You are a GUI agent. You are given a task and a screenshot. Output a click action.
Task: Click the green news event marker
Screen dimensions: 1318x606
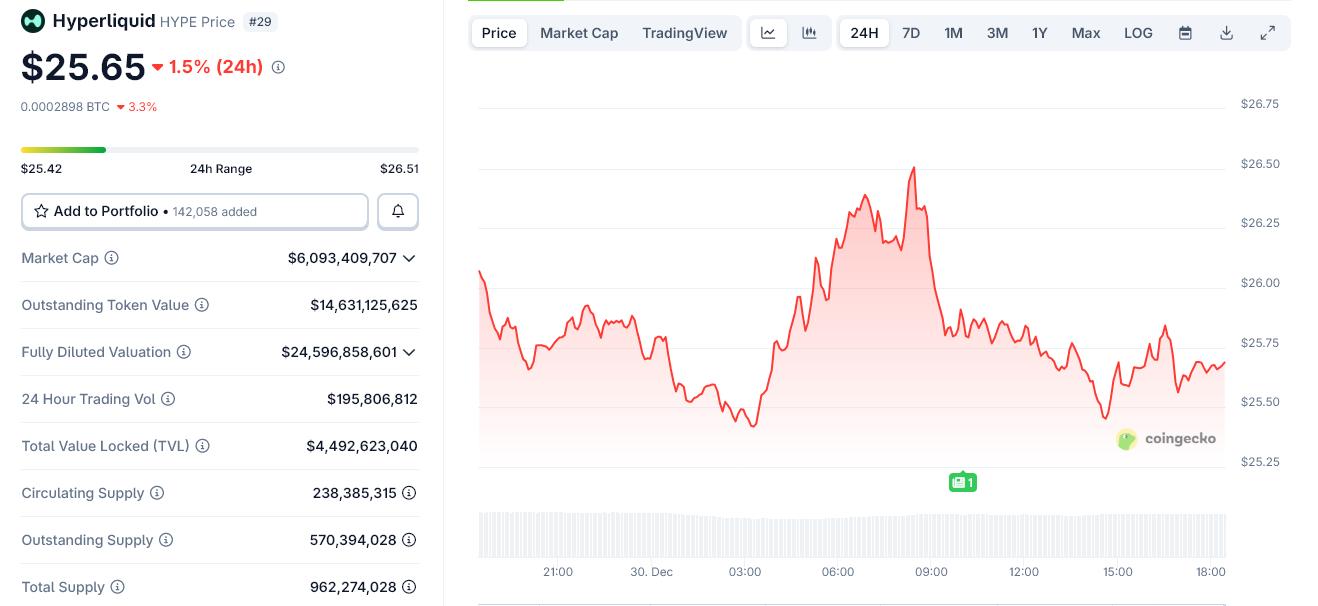[962, 483]
